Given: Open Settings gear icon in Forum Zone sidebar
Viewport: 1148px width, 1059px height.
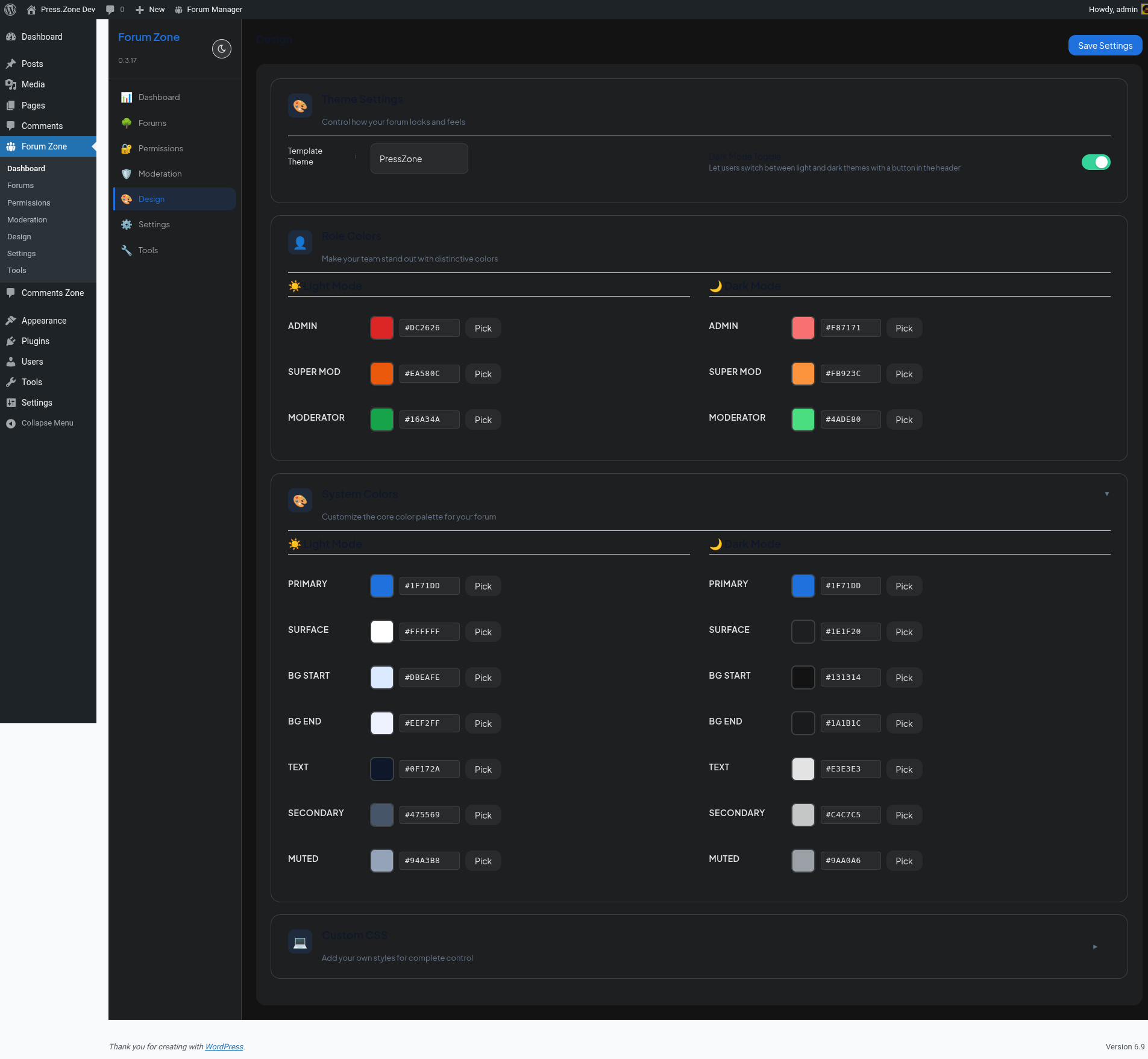Looking at the screenshot, I should pyautogui.click(x=127, y=225).
